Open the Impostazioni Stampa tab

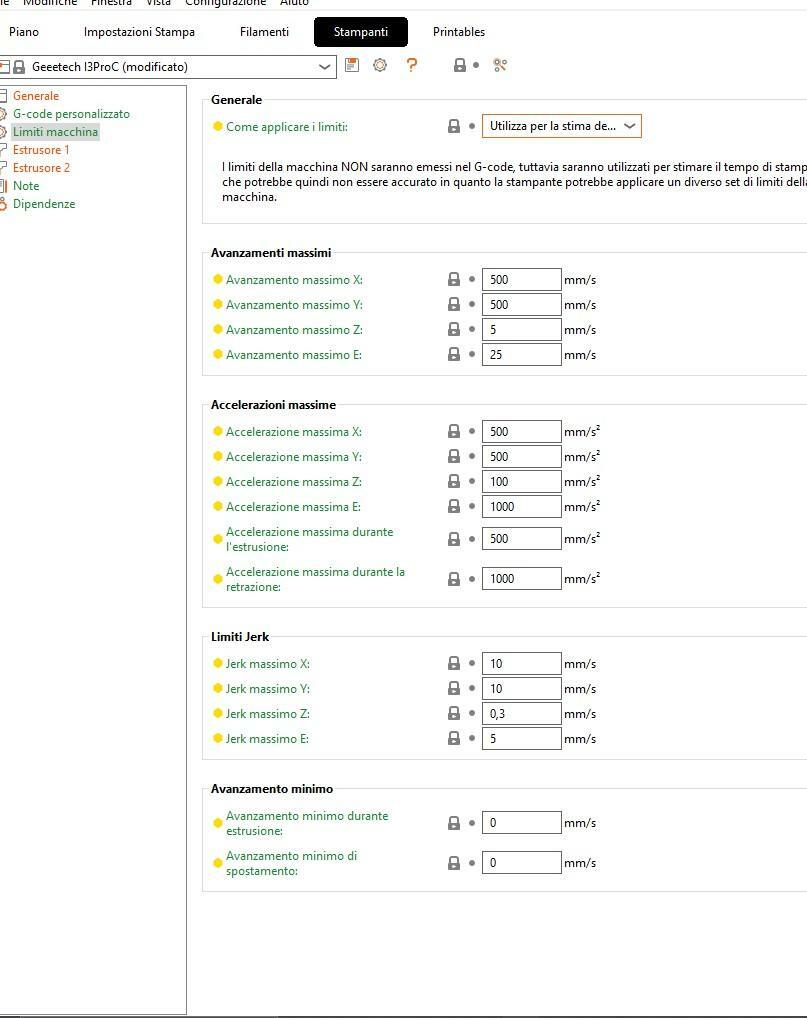(139, 32)
